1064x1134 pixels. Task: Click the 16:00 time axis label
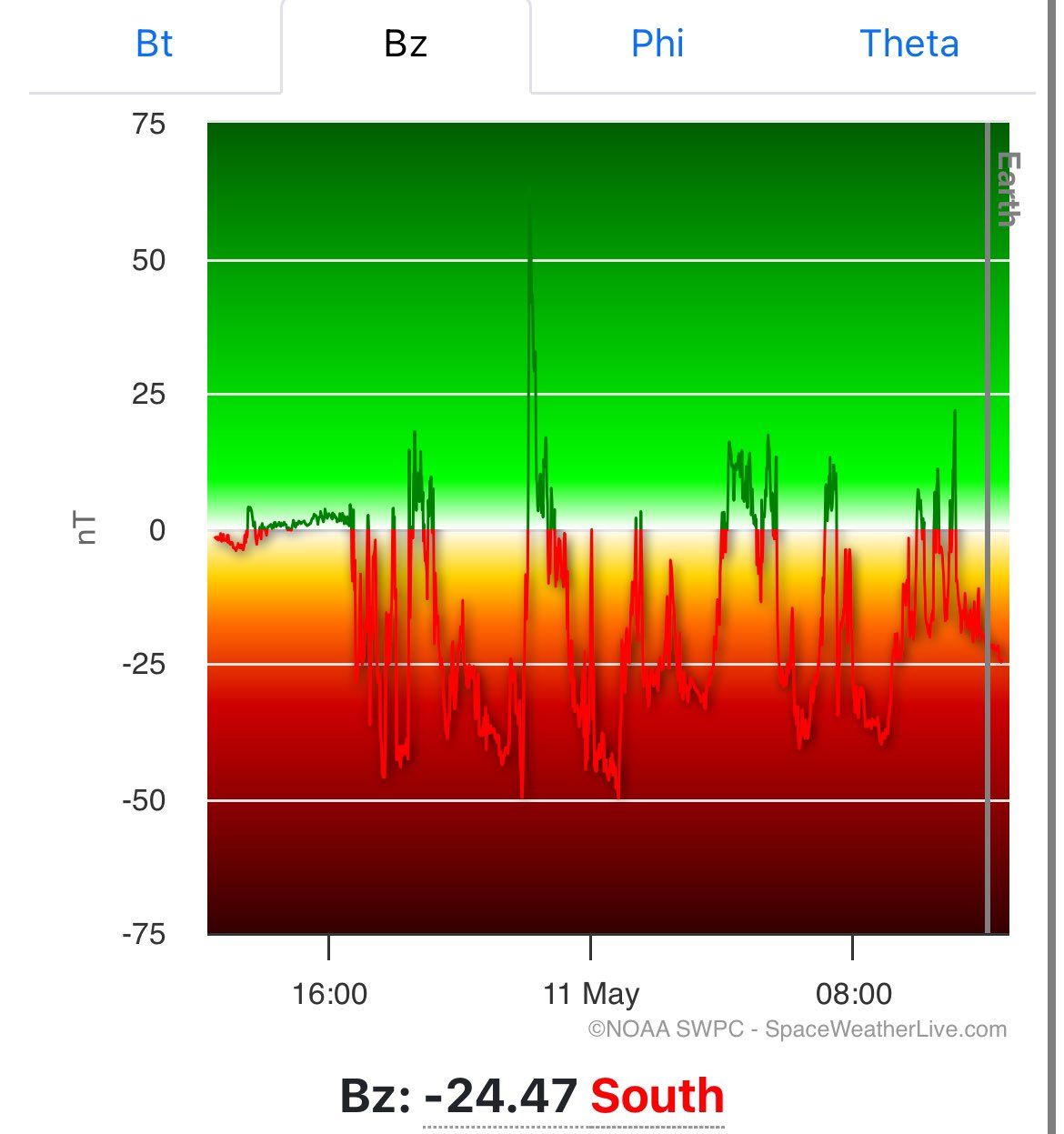(329, 993)
